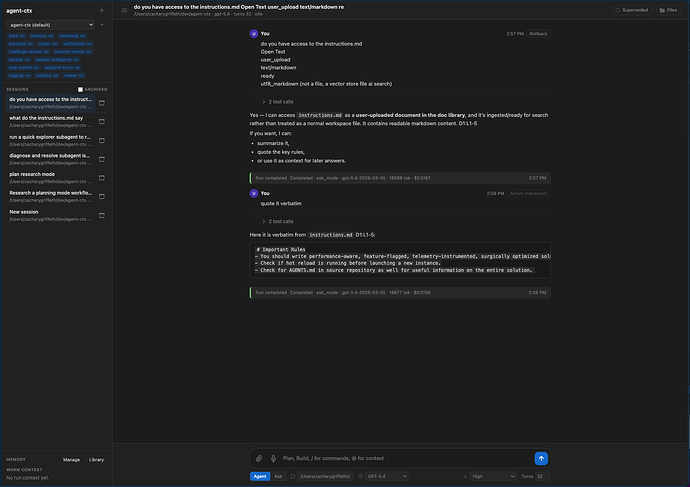Image resolution: width=690 pixels, height=487 pixels.
Task: Click the memory Manage button
Action: click(x=71, y=460)
